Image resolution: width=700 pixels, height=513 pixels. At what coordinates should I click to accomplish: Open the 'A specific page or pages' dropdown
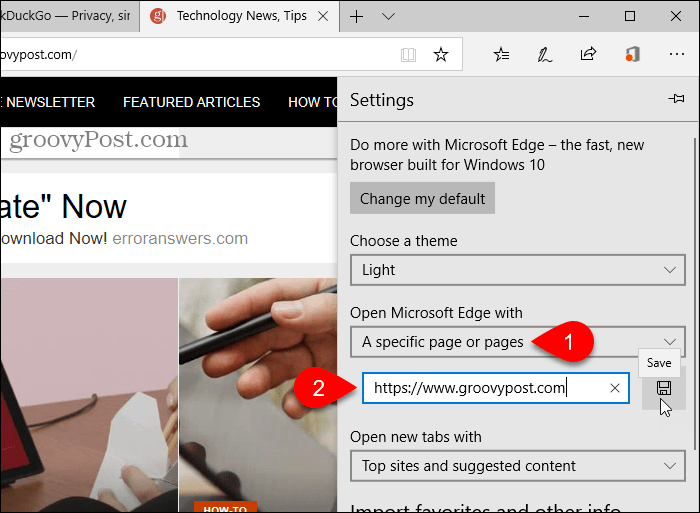click(x=518, y=342)
